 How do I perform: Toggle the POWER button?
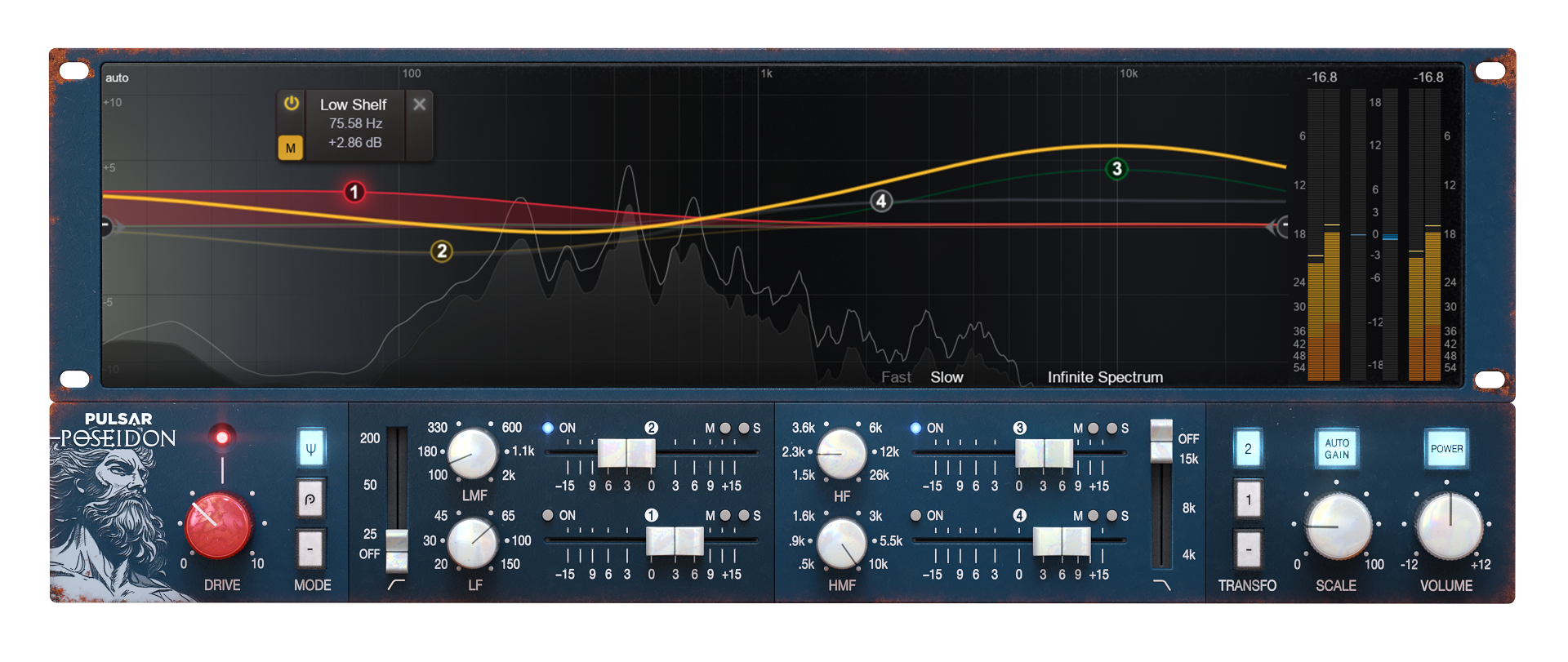pyautogui.click(x=1446, y=449)
